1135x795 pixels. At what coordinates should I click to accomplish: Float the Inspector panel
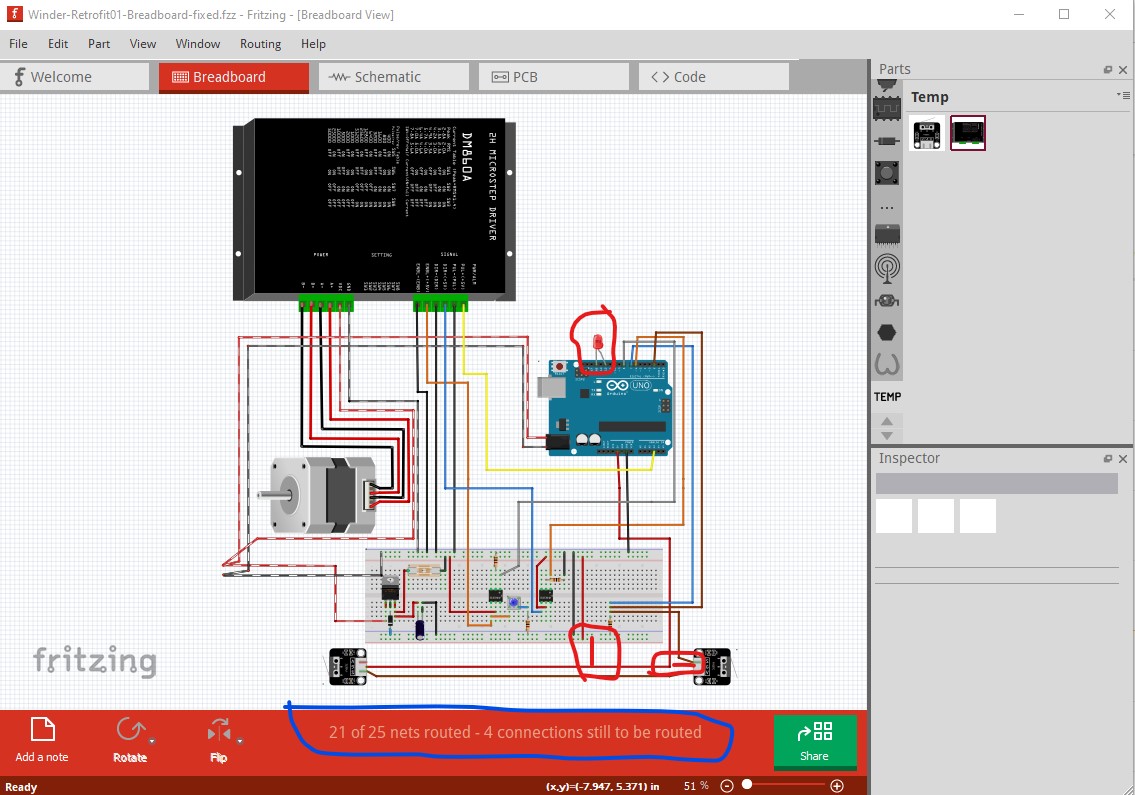pyautogui.click(x=1107, y=459)
